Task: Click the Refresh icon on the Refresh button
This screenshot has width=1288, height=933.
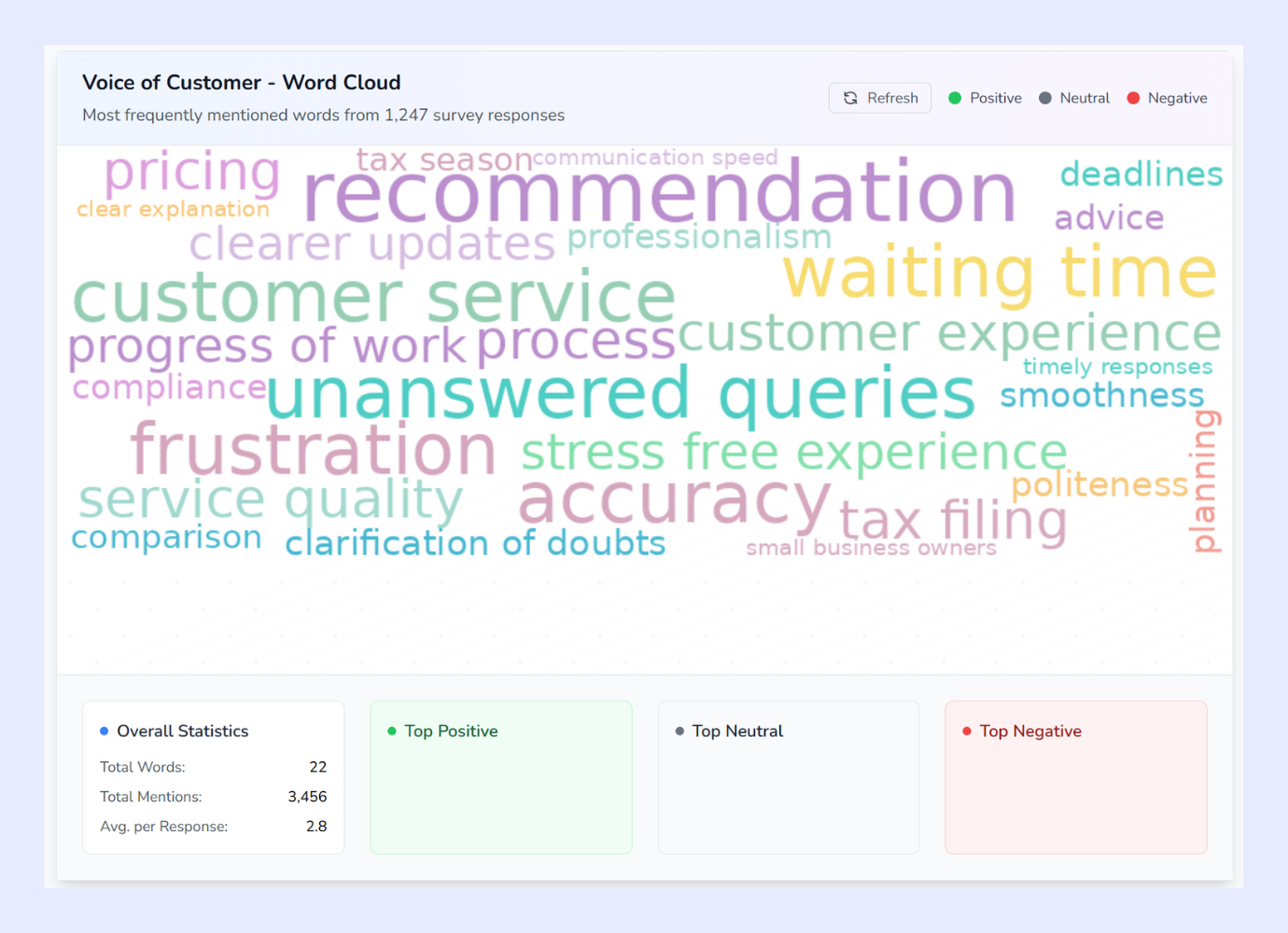Action: pyautogui.click(x=850, y=97)
